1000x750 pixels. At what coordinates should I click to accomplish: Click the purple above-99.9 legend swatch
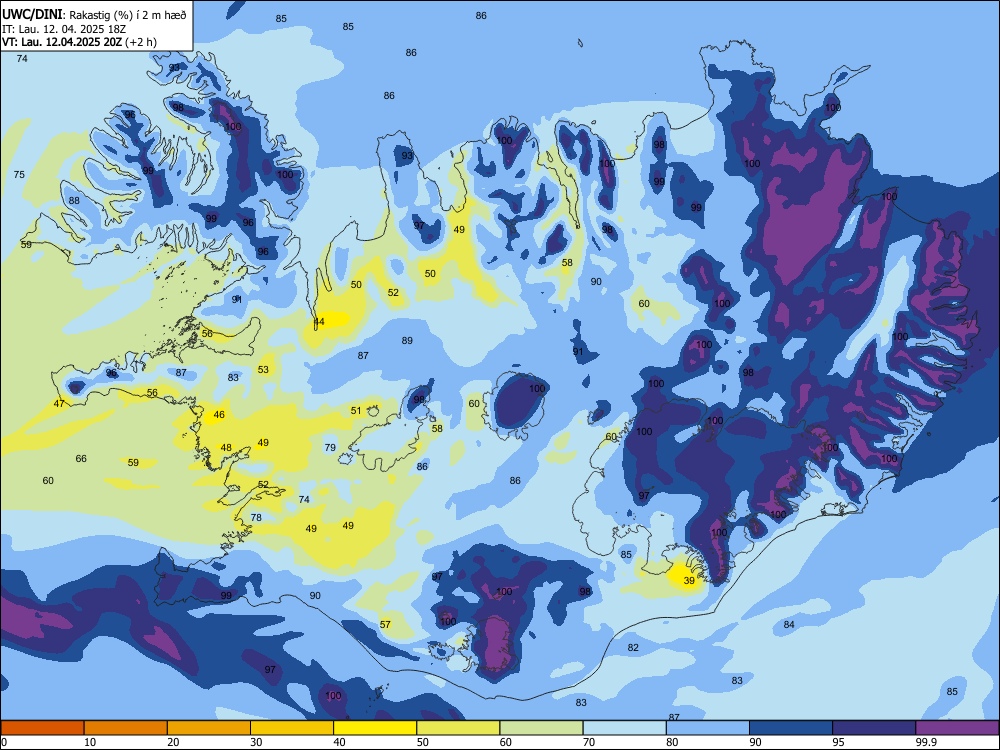957,728
